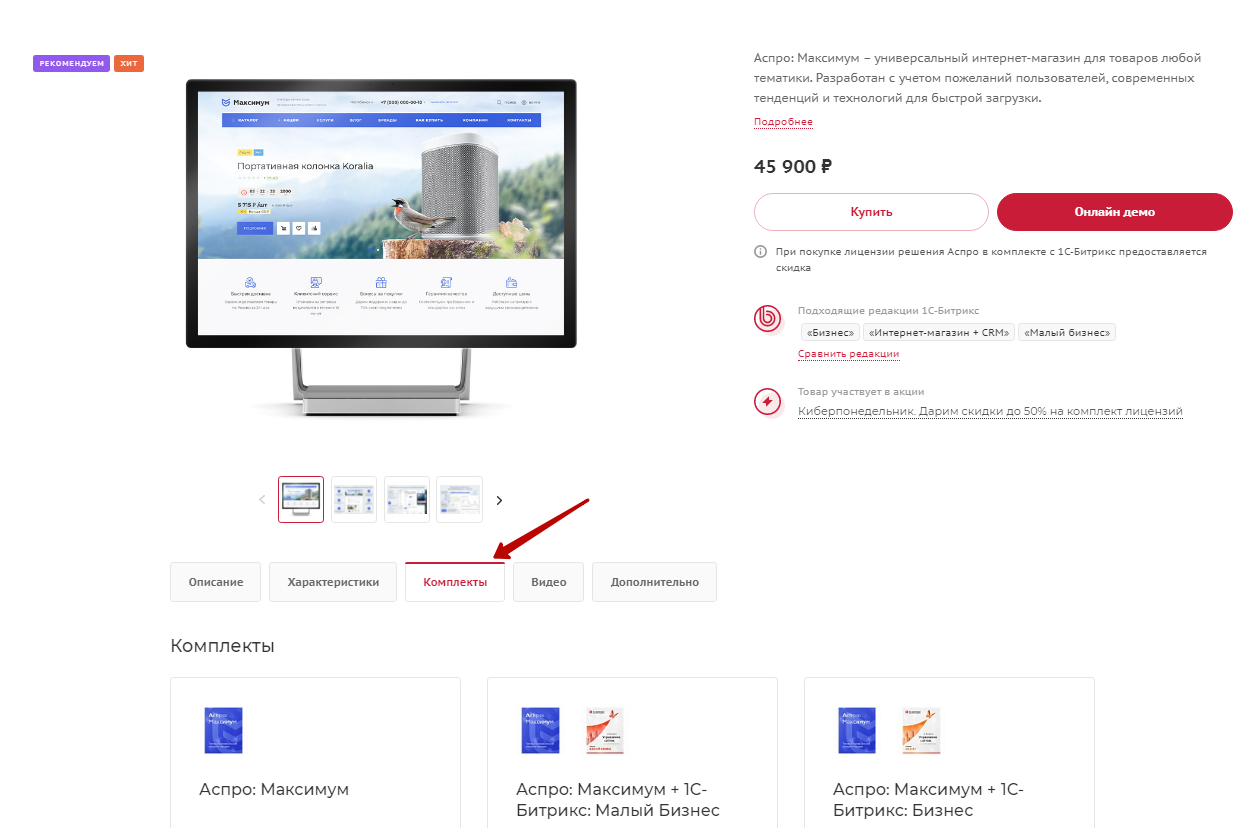Click the РЕКОМЕНДУЕМ purple badge
The image size is (1254, 828).
[x=71, y=64]
